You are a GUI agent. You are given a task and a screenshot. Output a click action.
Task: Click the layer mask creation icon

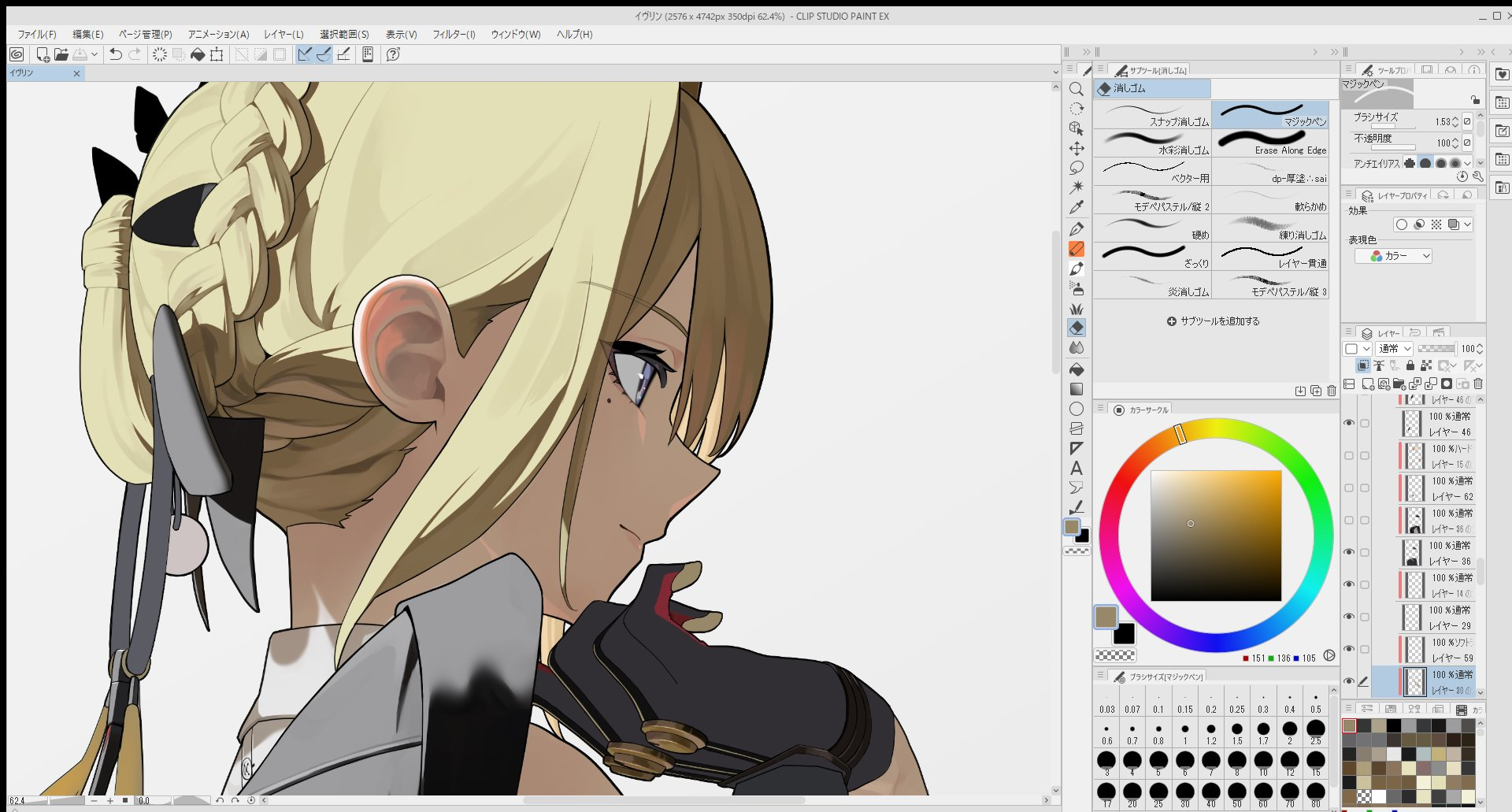(x=1447, y=384)
